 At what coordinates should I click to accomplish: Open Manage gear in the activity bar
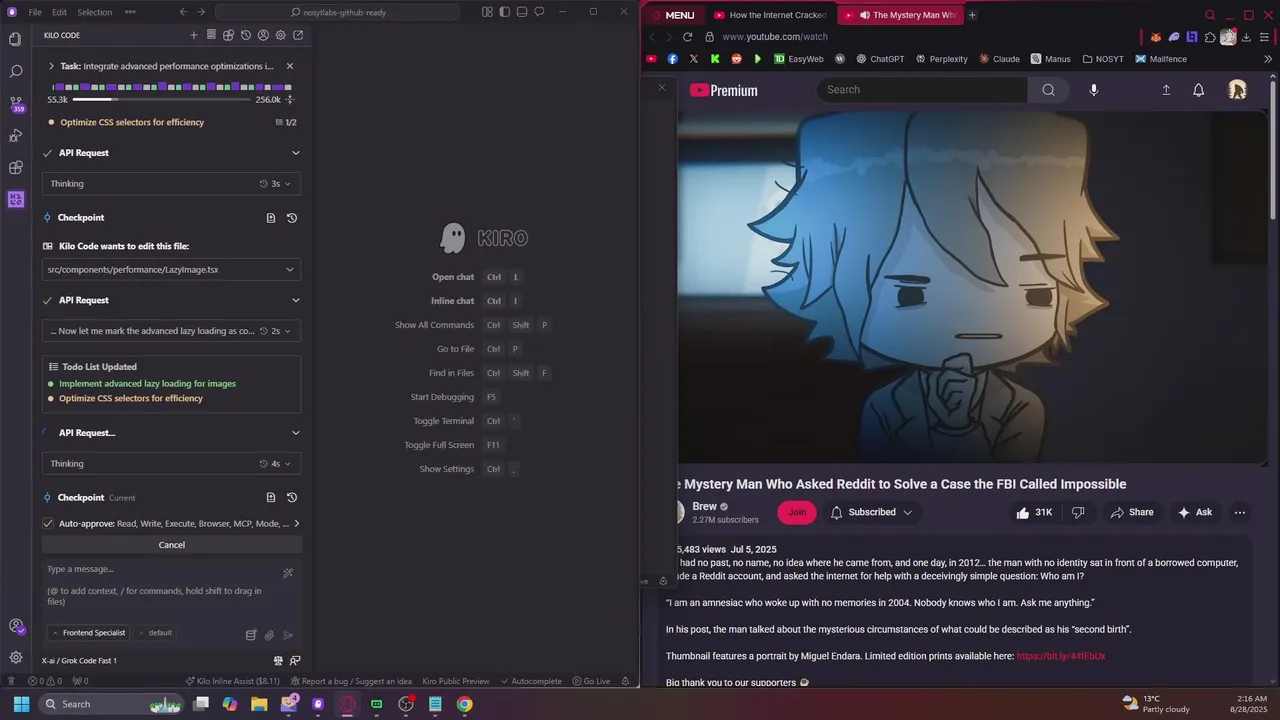pyautogui.click(x=15, y=657)
